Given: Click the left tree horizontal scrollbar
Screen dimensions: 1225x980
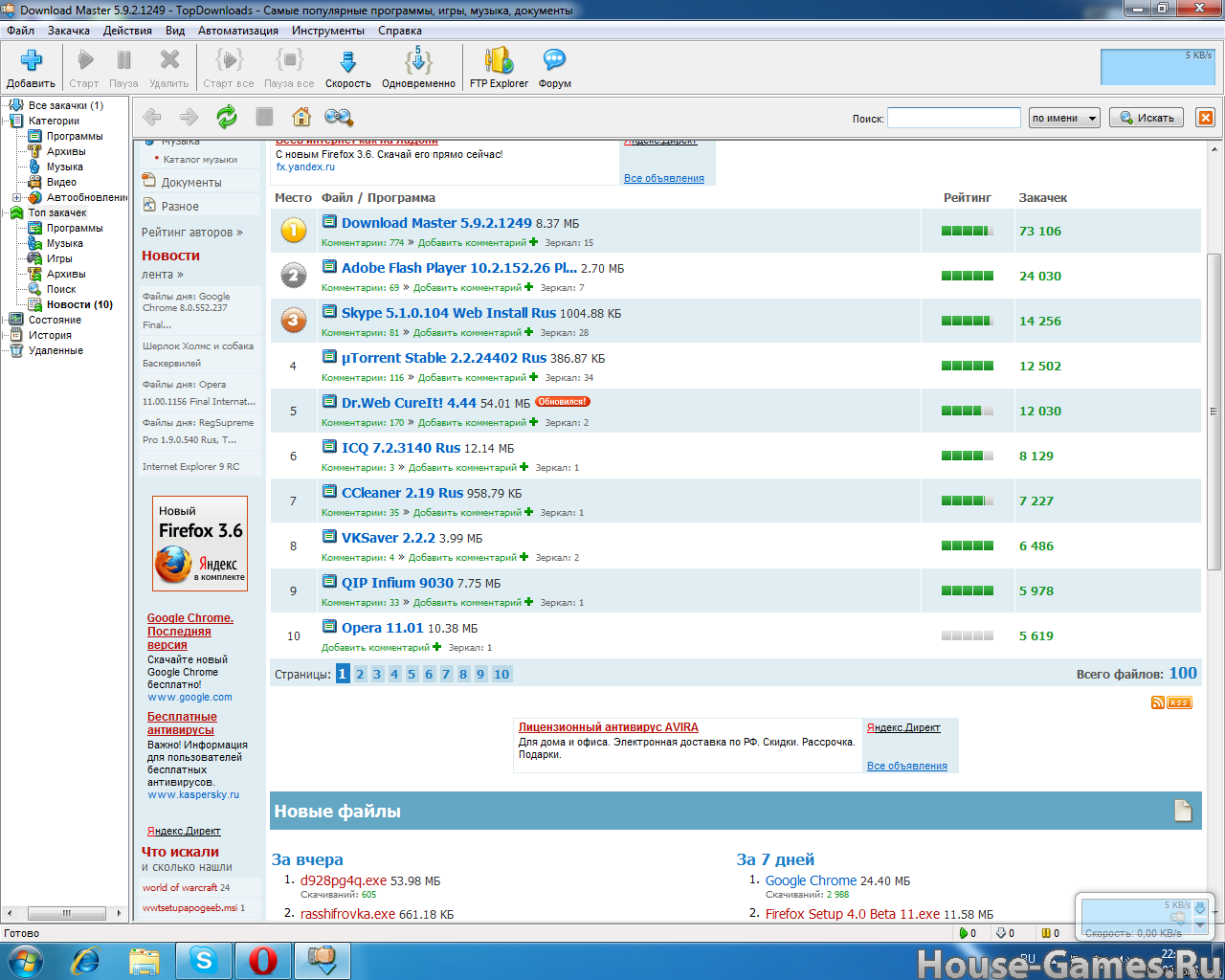Looking at the screenshot, I should (x=66, y=913).
